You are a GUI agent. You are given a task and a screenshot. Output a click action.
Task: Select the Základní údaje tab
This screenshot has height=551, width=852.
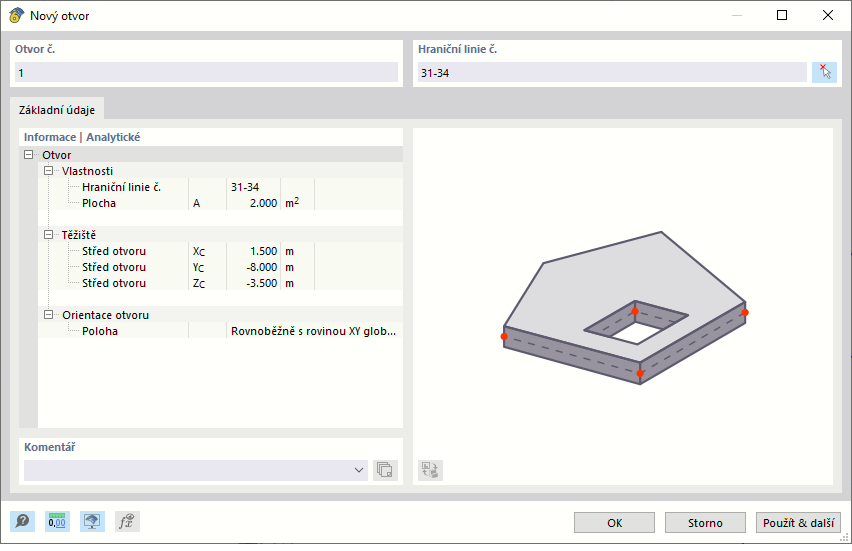coord(57,110)
